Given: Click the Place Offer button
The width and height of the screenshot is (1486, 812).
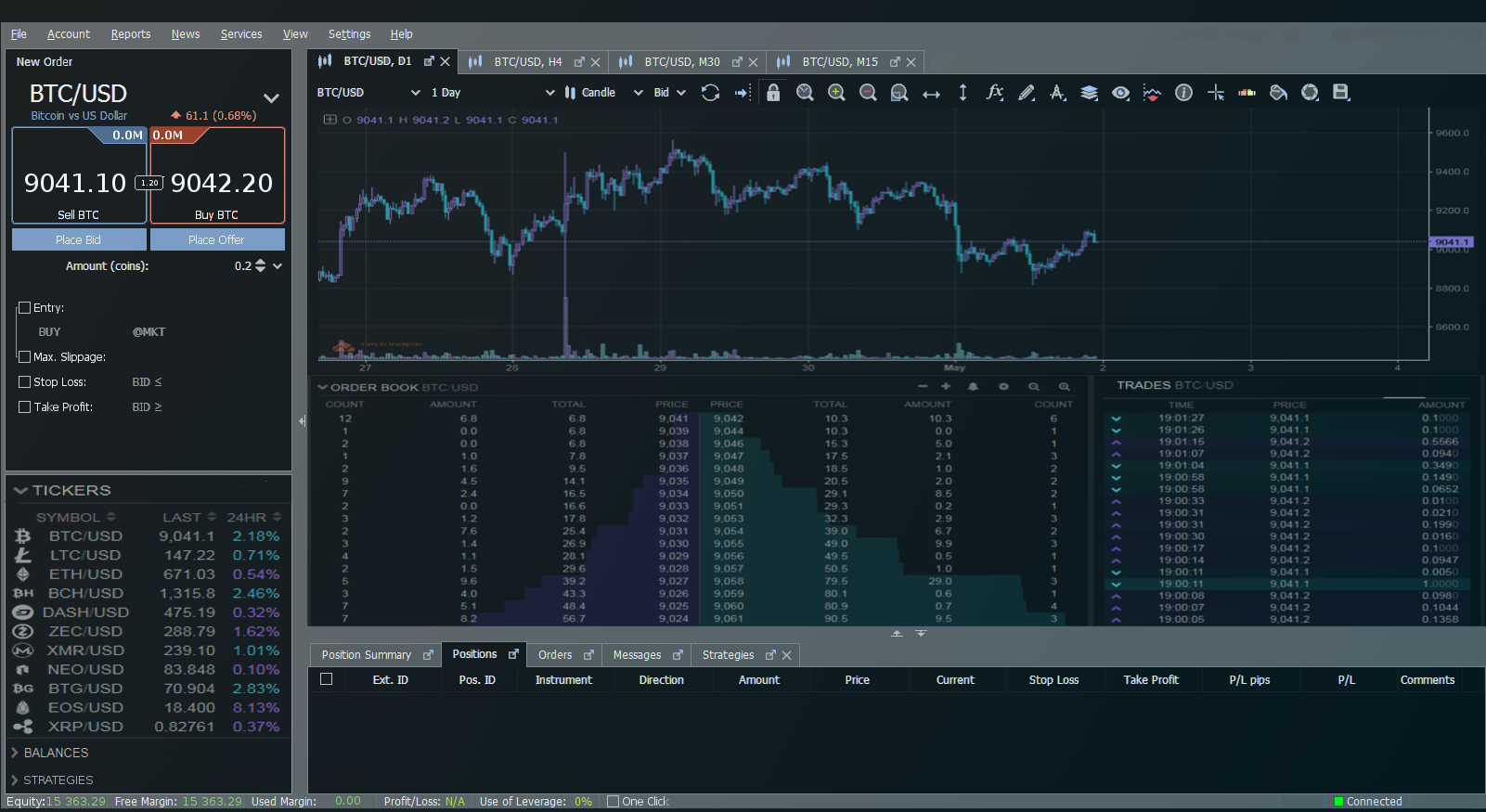Looking at the screenshot, I should point(217,239).
